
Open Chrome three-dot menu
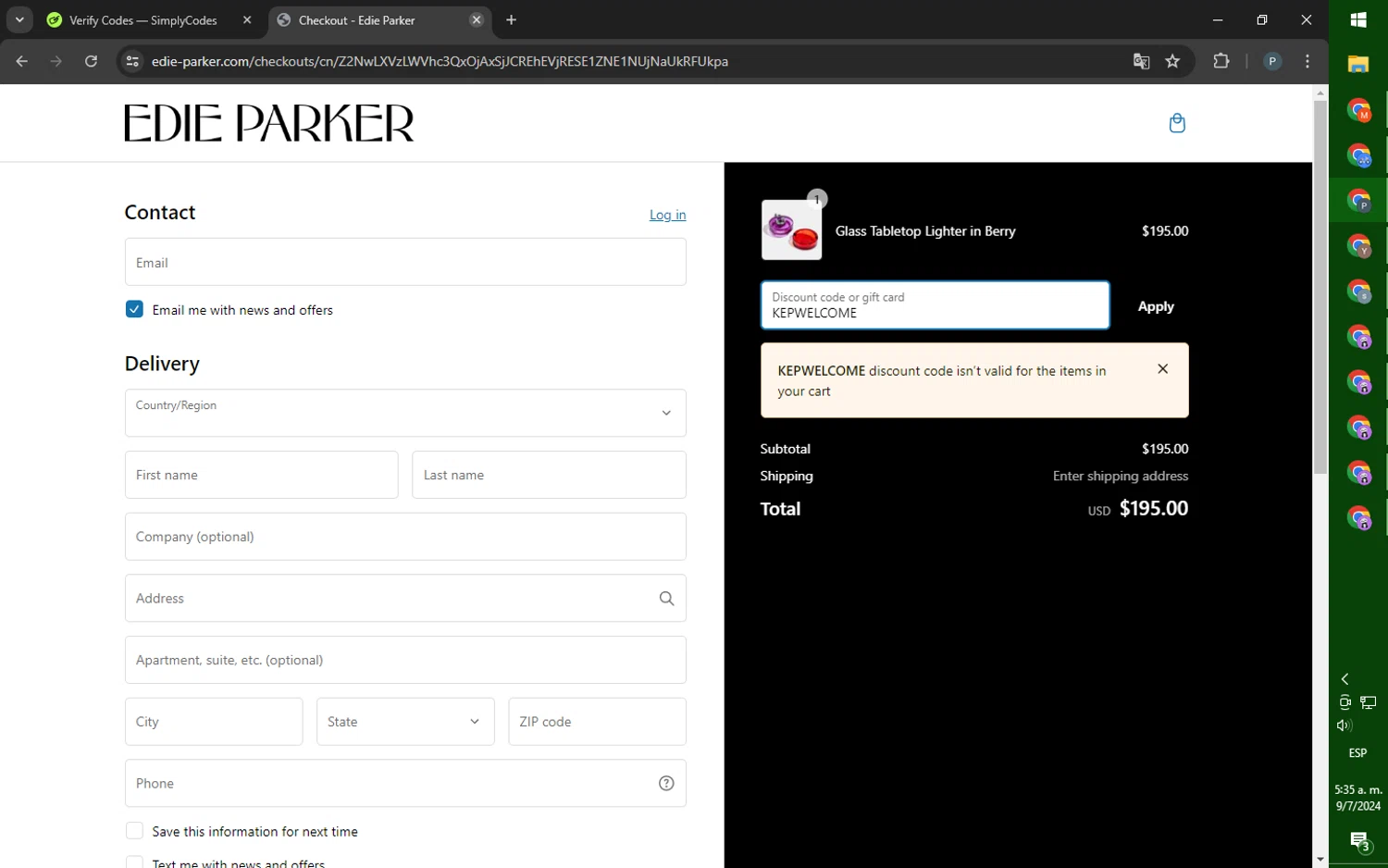point(1307,61)
